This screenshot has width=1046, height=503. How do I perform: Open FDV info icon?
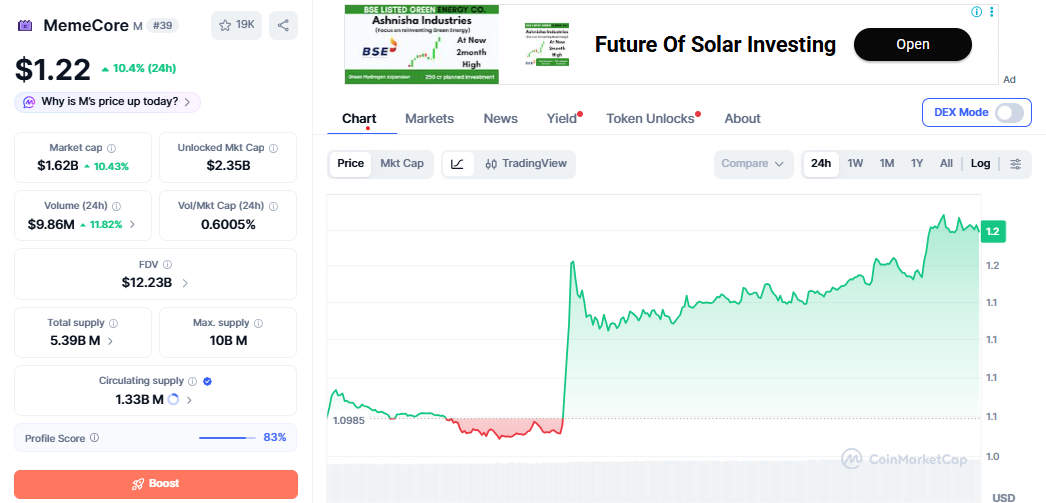(x=167, y=264)
